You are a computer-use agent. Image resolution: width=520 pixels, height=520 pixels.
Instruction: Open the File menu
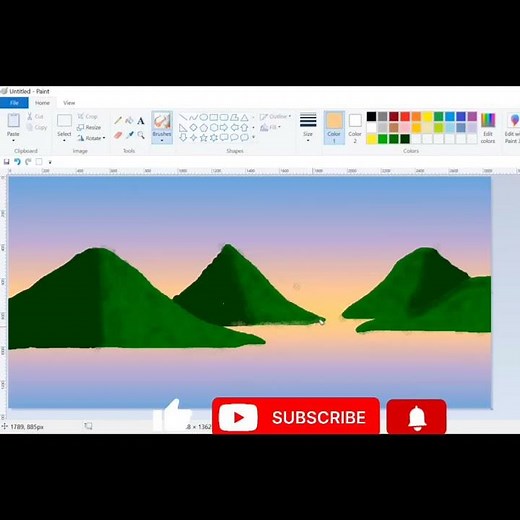pos(14,103)
